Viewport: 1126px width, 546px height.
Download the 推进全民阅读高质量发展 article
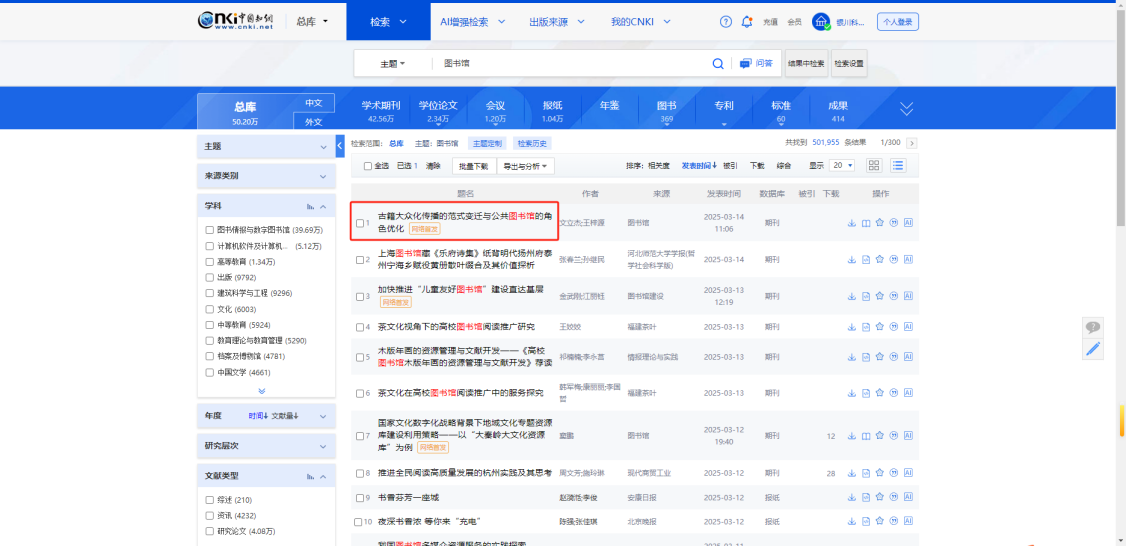click(852, 473)
